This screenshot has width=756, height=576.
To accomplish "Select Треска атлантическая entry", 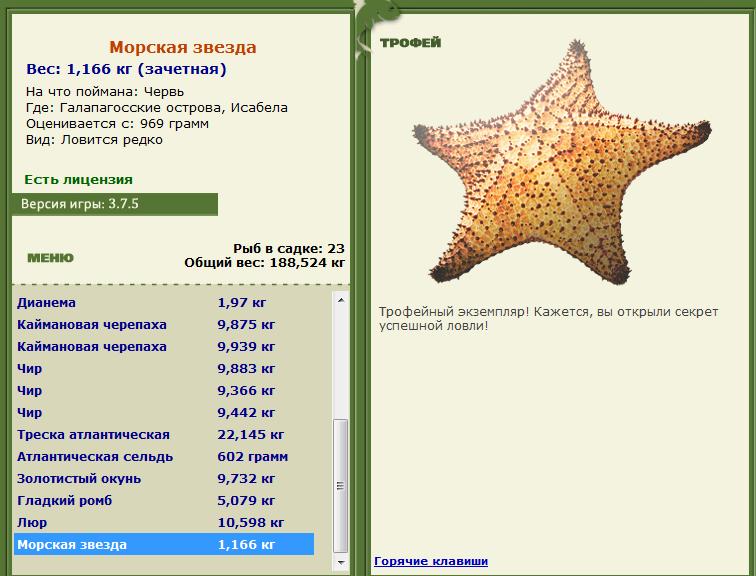I will click(164, 435).
